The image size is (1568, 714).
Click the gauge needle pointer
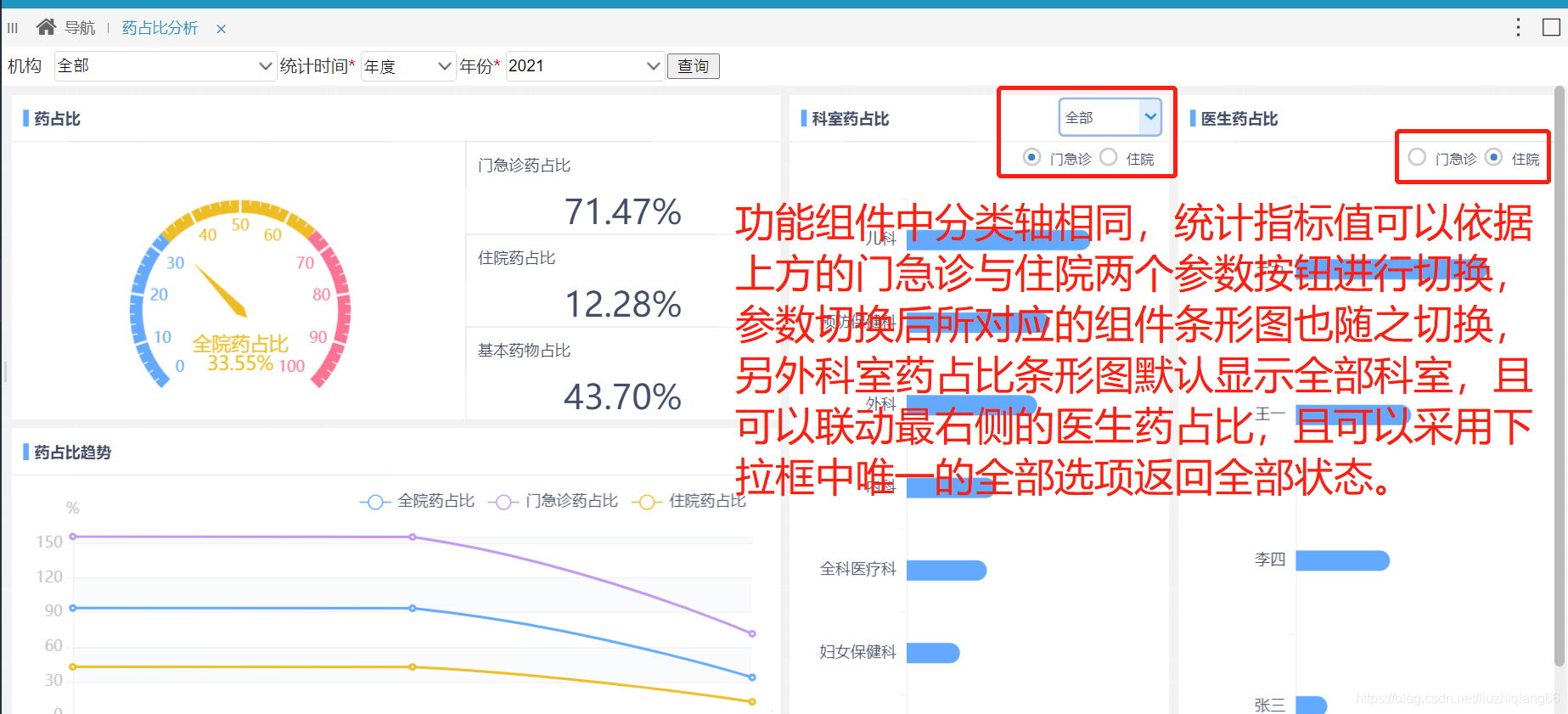[x=220, y=290]
